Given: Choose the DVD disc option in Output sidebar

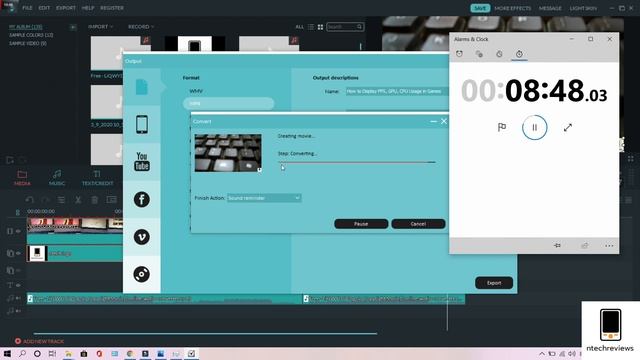Looking at the screenshot, I should point(142,274).
